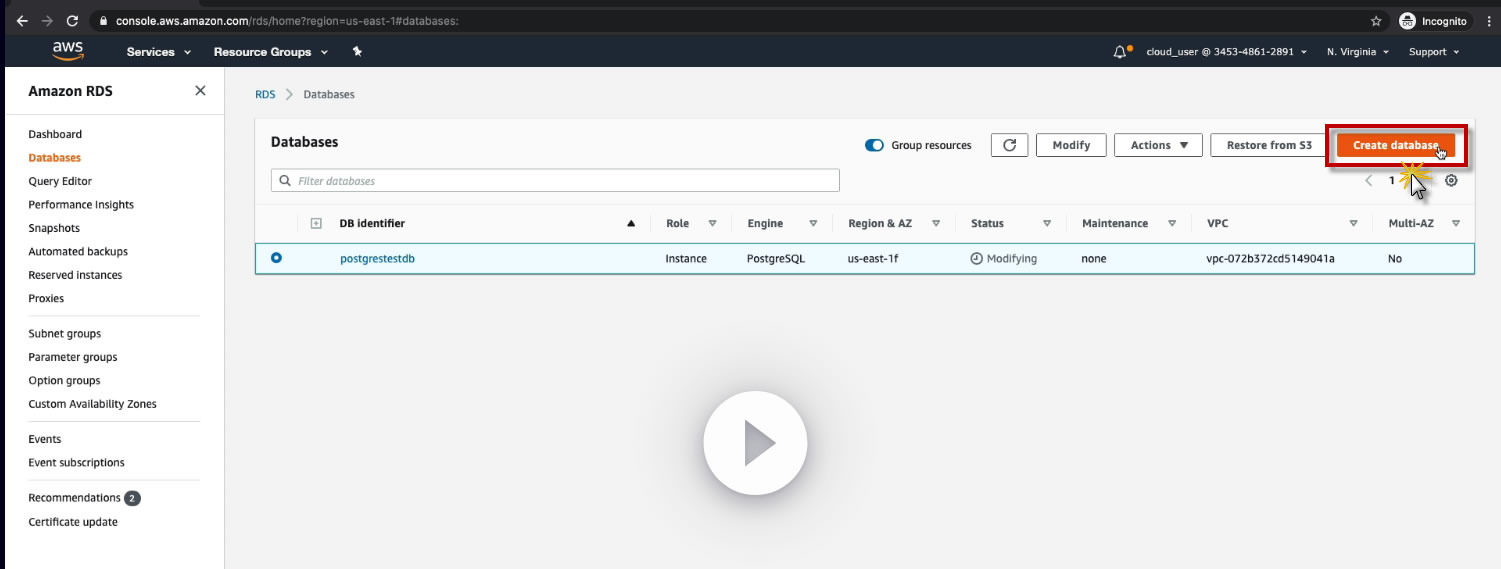Click the RDS breadcrumb link

pos(265,94)
